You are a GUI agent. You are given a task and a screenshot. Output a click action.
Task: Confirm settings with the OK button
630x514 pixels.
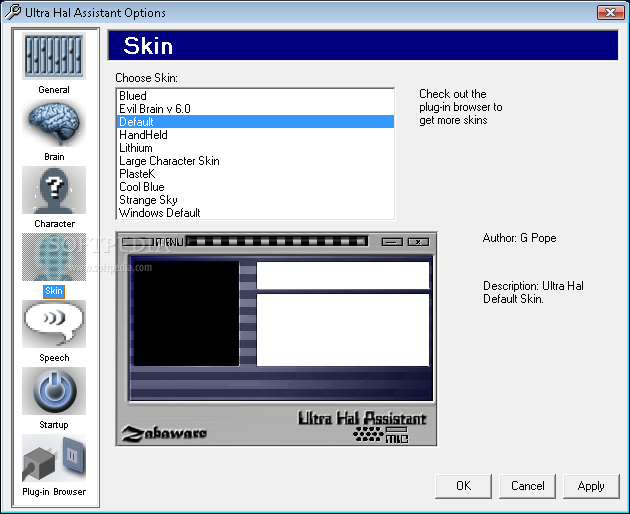463,486
